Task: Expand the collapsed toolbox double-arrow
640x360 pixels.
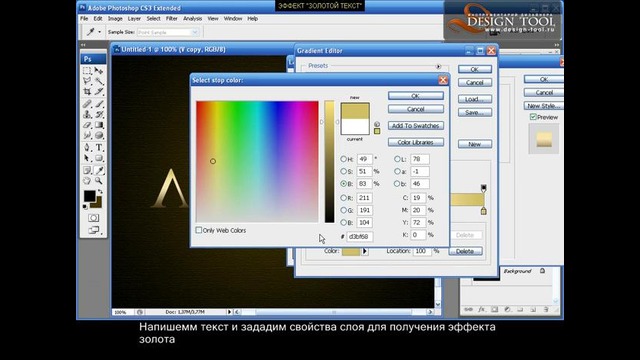Action: [x=83, y=45]
